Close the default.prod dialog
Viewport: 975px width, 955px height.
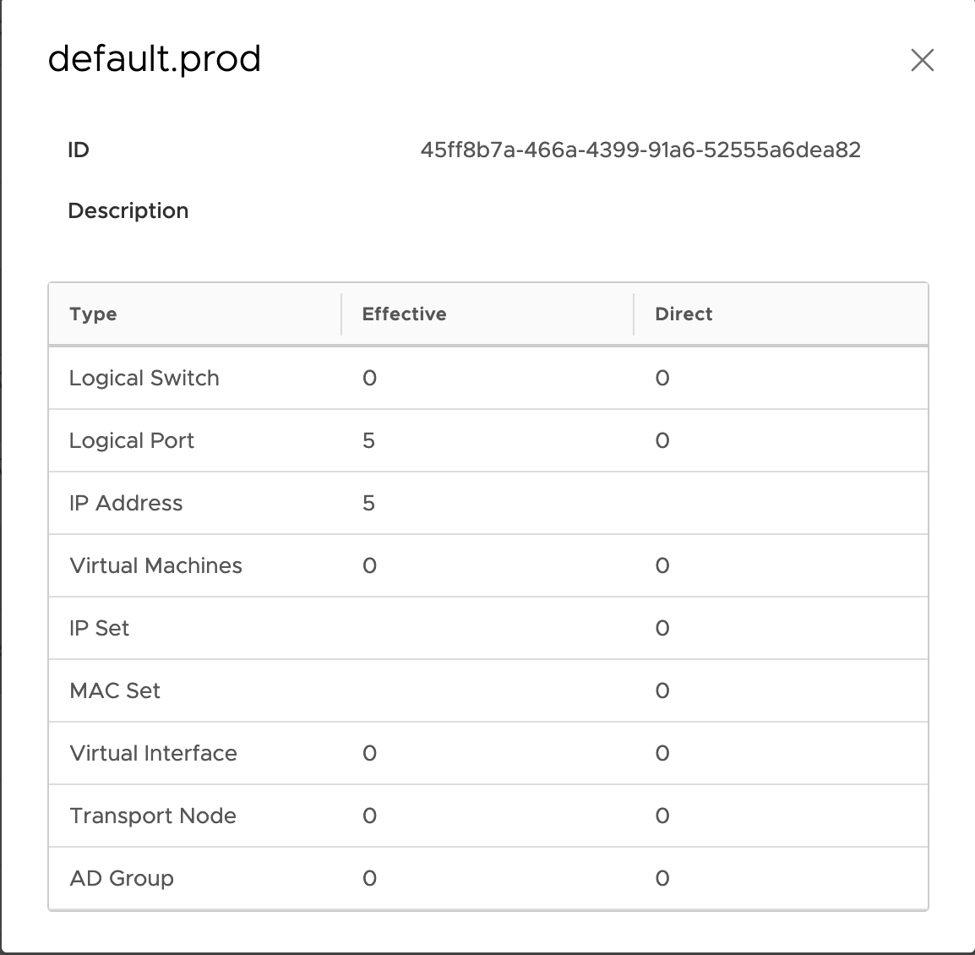921,61
